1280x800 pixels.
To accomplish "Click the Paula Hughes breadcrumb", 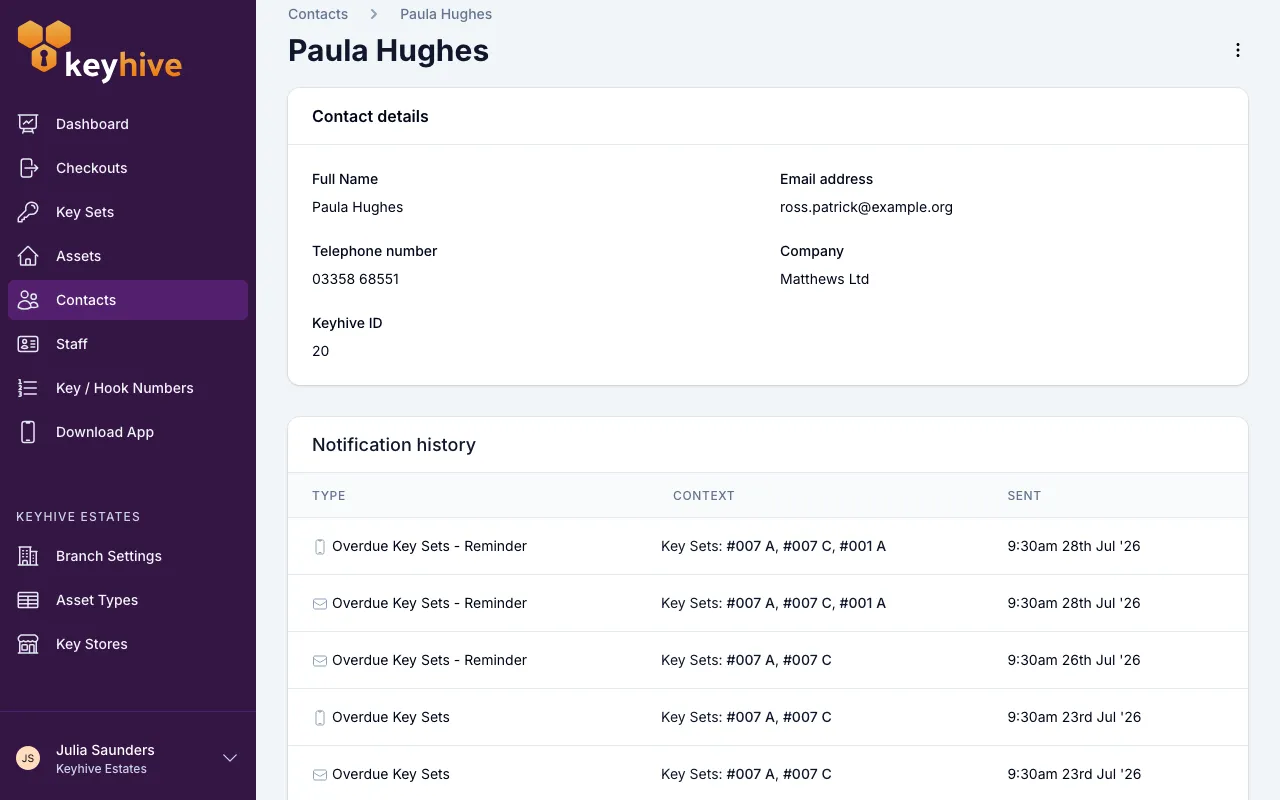I will pyautogui.click(x=446, y=14).
